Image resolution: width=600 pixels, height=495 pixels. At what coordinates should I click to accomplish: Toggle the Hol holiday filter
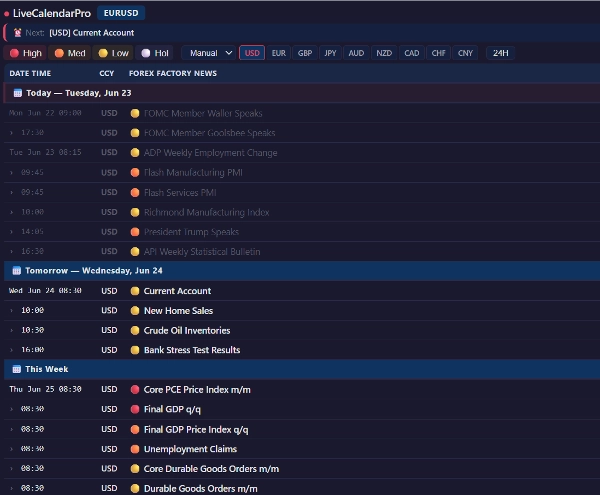point(155,53)
